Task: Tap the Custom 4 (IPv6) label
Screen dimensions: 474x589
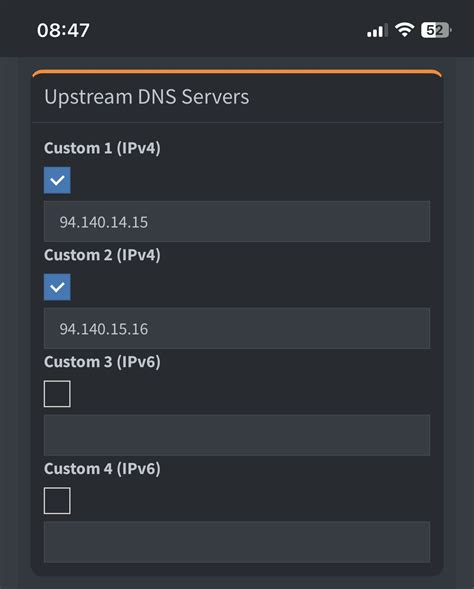Action: click(102, 469)
